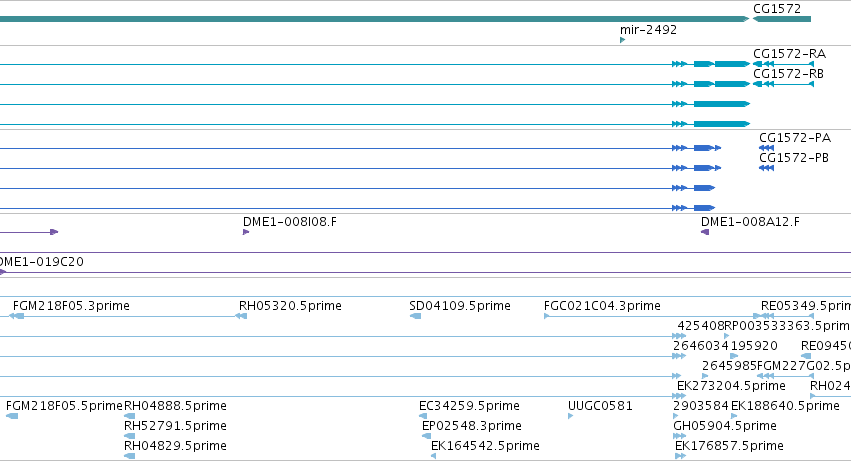Select the glyph beneath EP02548.3prime
Screen dimensions: 851x461
(426, 436)
